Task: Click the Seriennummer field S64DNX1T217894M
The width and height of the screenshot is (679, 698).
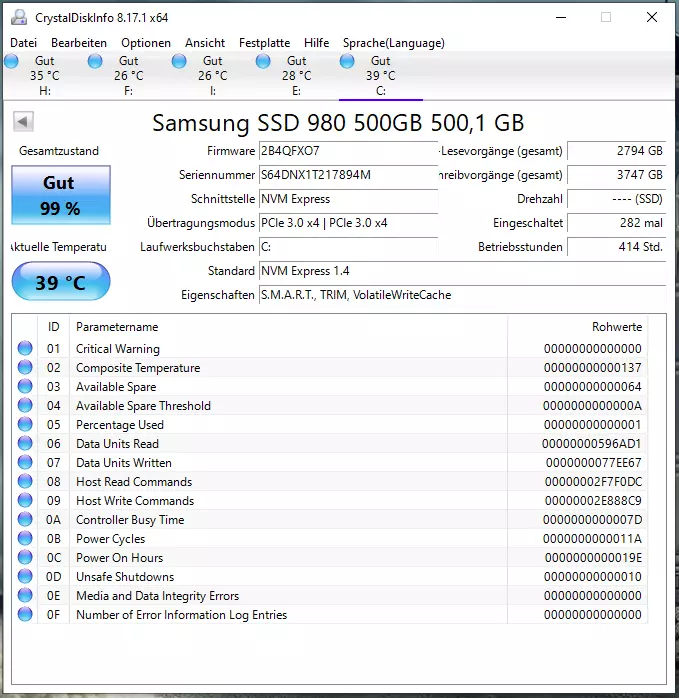Action: tap(348, 175)
